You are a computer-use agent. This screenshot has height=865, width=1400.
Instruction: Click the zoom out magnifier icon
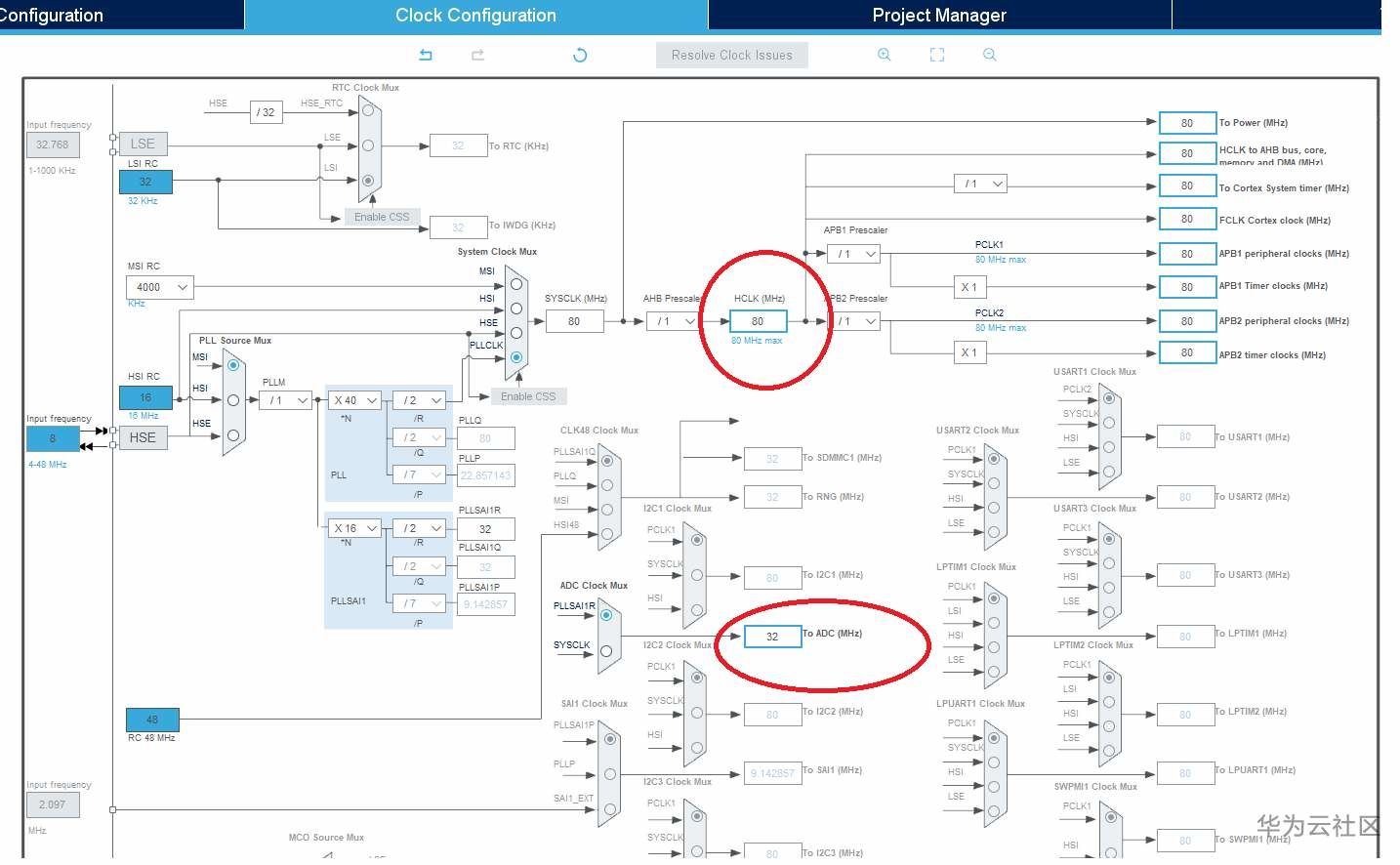[990, 55]
